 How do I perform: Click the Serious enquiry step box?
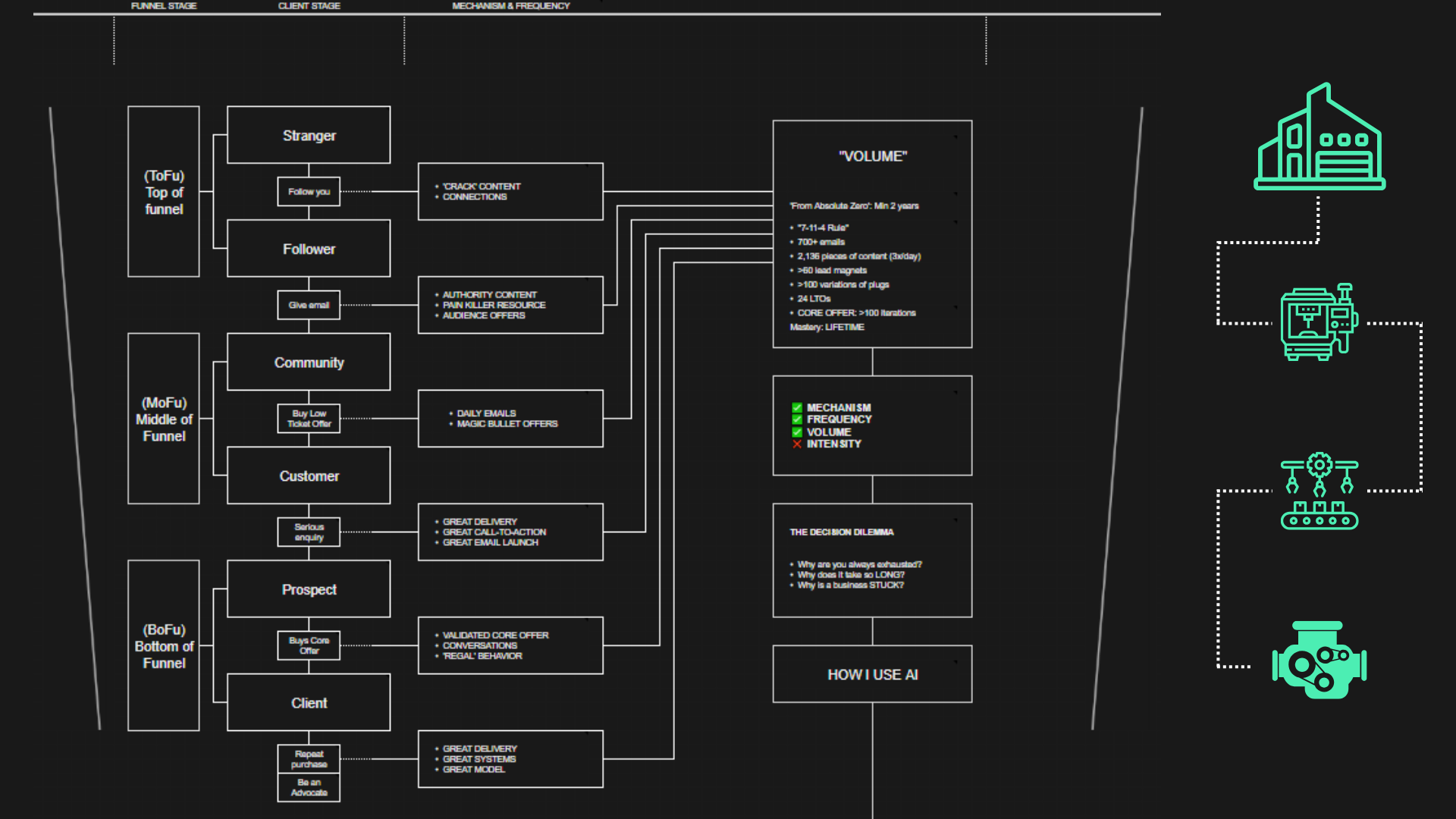(x=309, y=532)
